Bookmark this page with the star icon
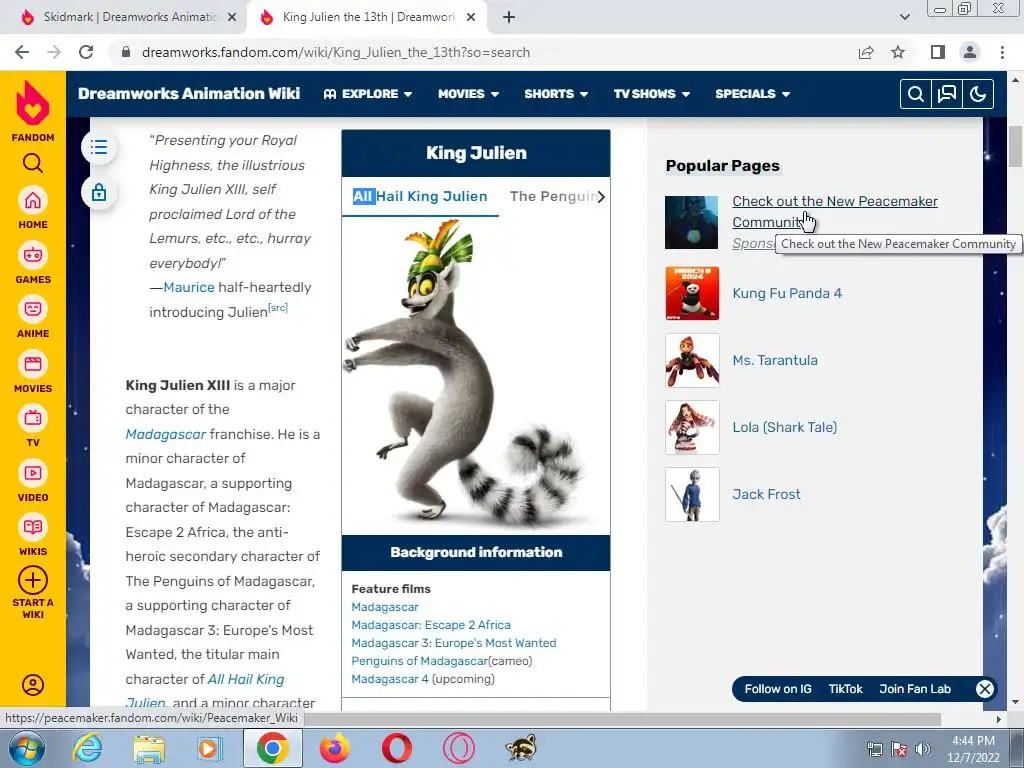The width and height of the screenshot is (1024, 768). point(898,52)
